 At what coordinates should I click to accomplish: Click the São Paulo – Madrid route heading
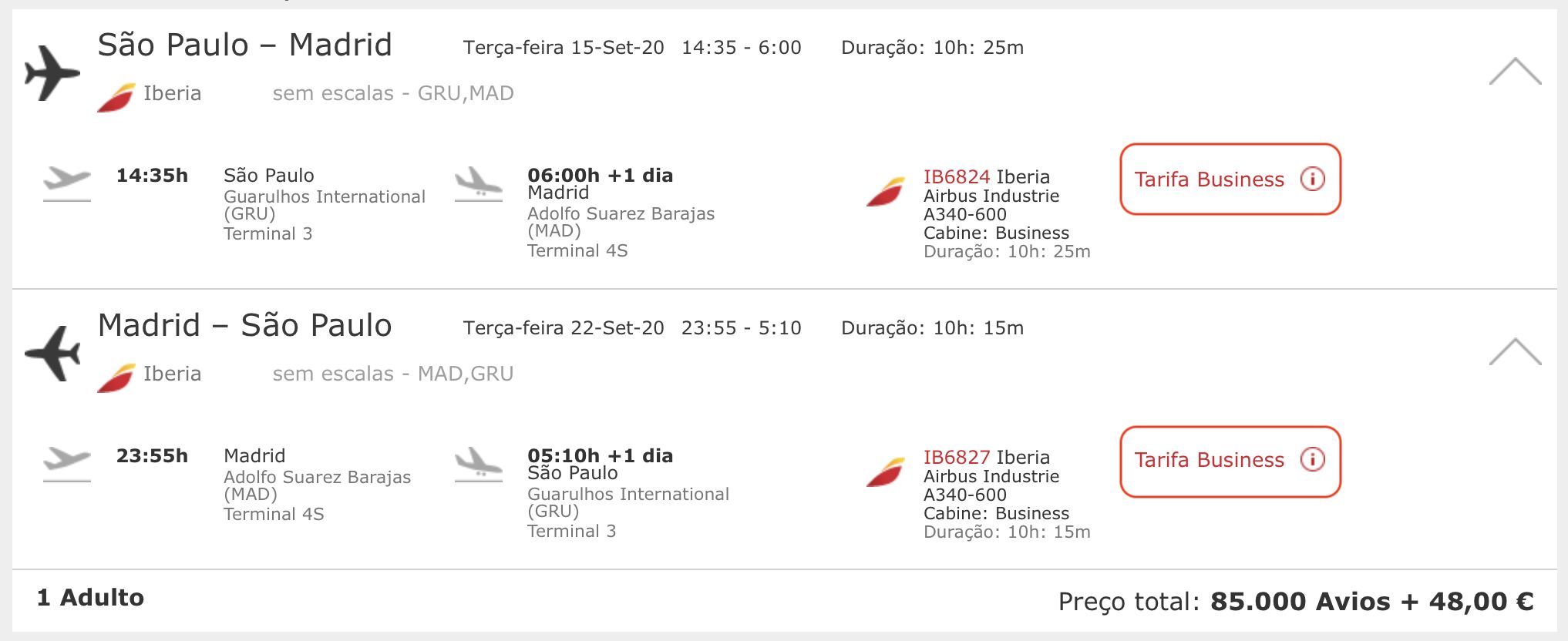tap(245, 45)
